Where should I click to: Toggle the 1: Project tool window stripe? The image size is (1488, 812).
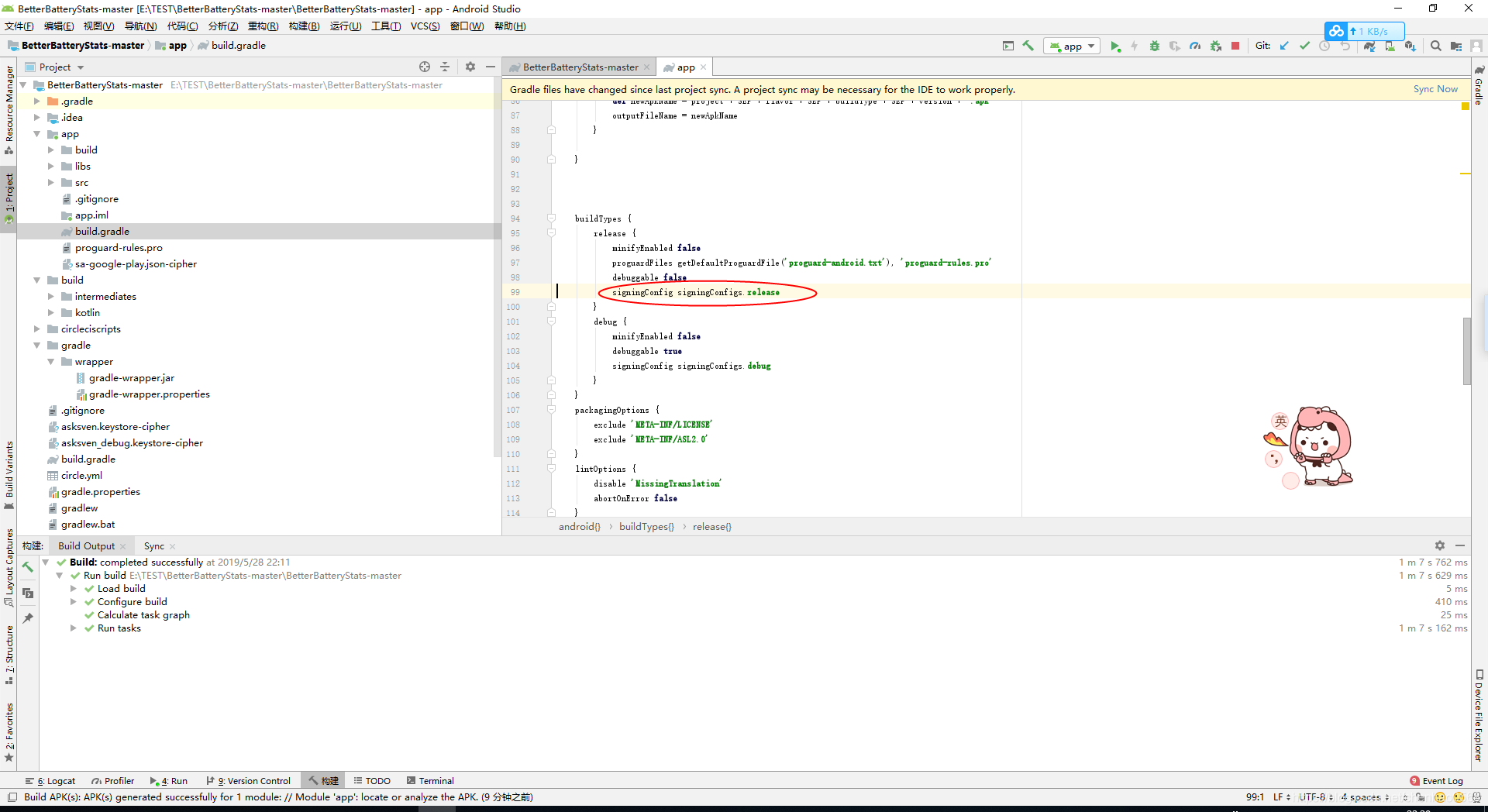[x=9, y=198]
